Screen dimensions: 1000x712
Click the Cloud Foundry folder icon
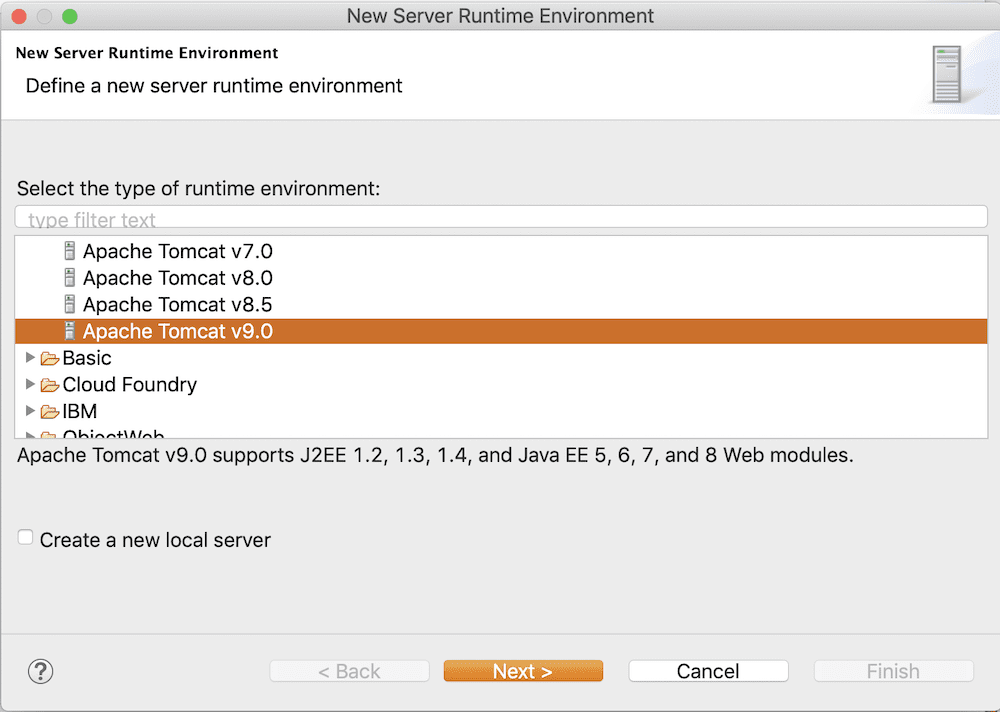click(x=50, y=385)
